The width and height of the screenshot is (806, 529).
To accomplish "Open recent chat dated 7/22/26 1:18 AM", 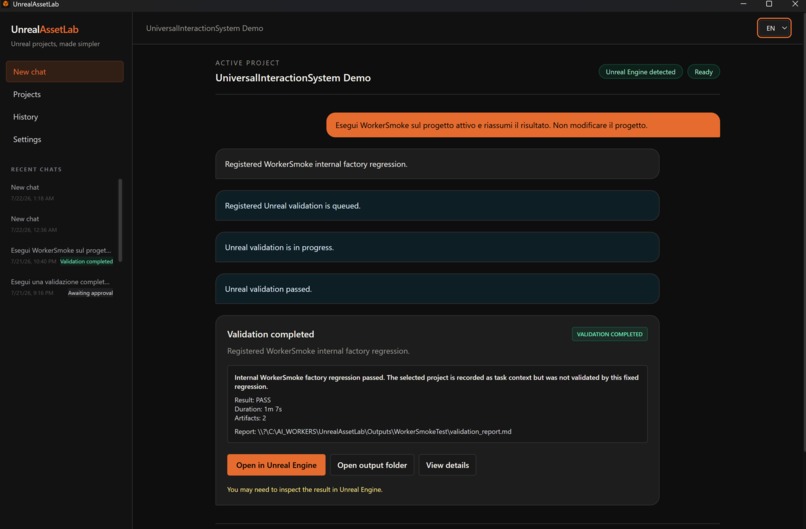I will pyautogui.click(x=62, y=192).
